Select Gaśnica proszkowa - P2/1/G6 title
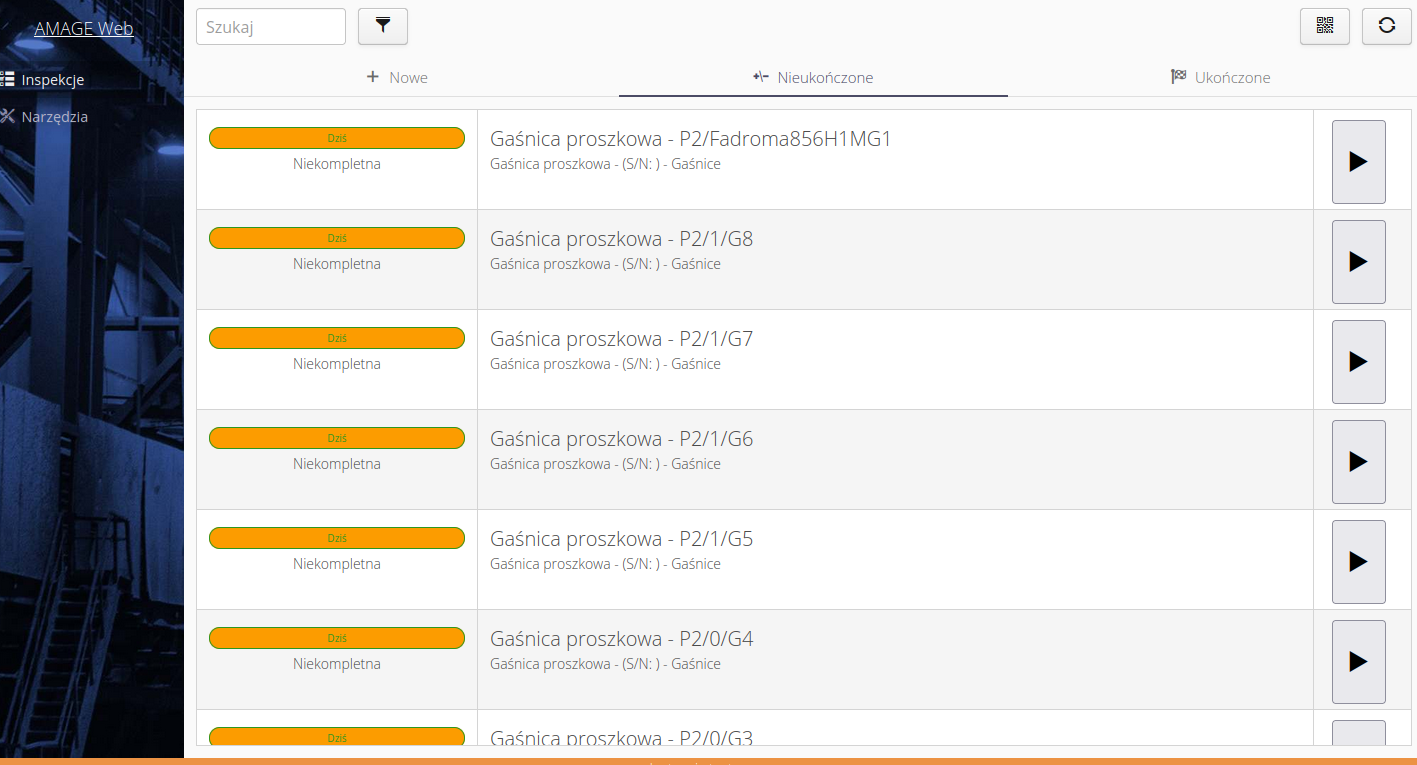Image resolution: width=1417 pixels, height=765 pixels. (x=622, y=439)
